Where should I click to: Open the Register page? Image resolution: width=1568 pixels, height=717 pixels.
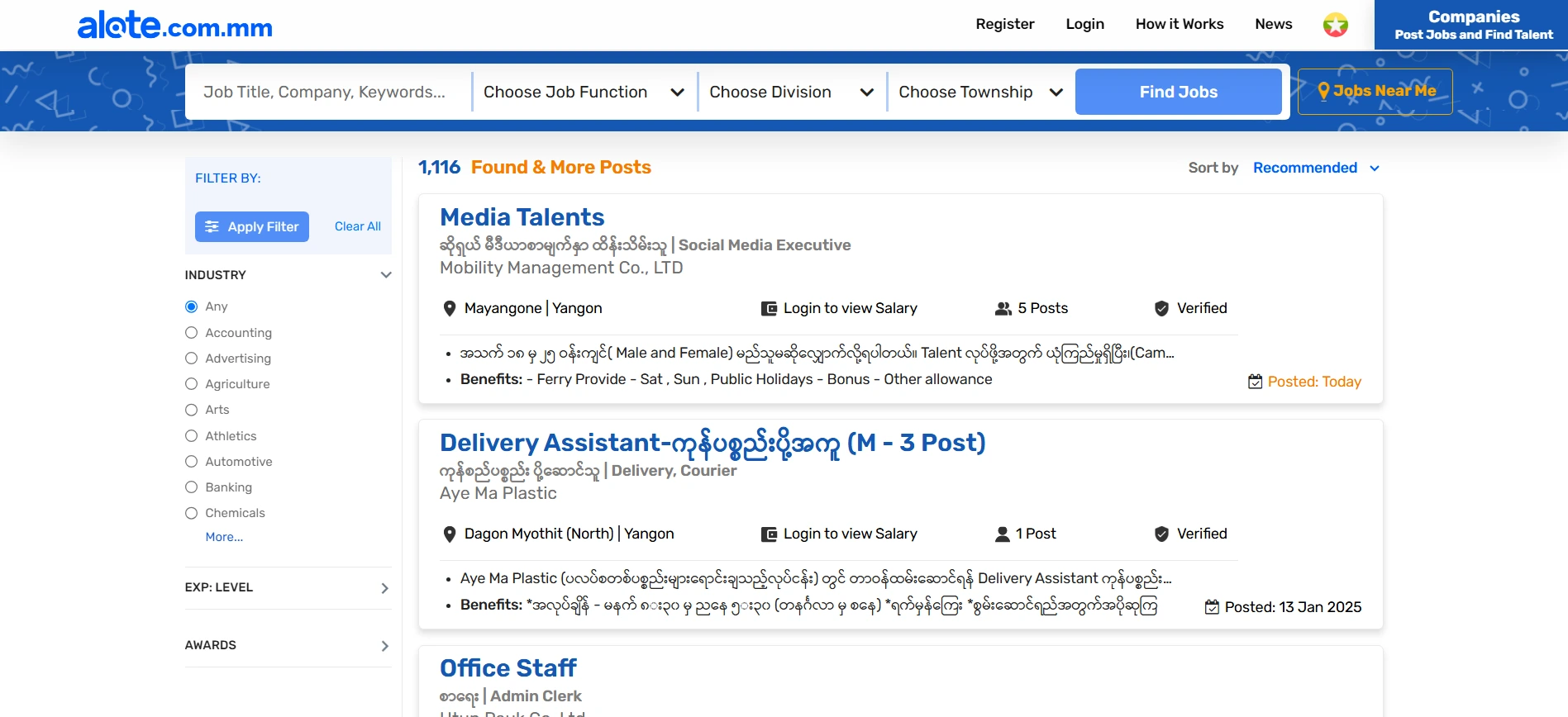[1005, 24]
